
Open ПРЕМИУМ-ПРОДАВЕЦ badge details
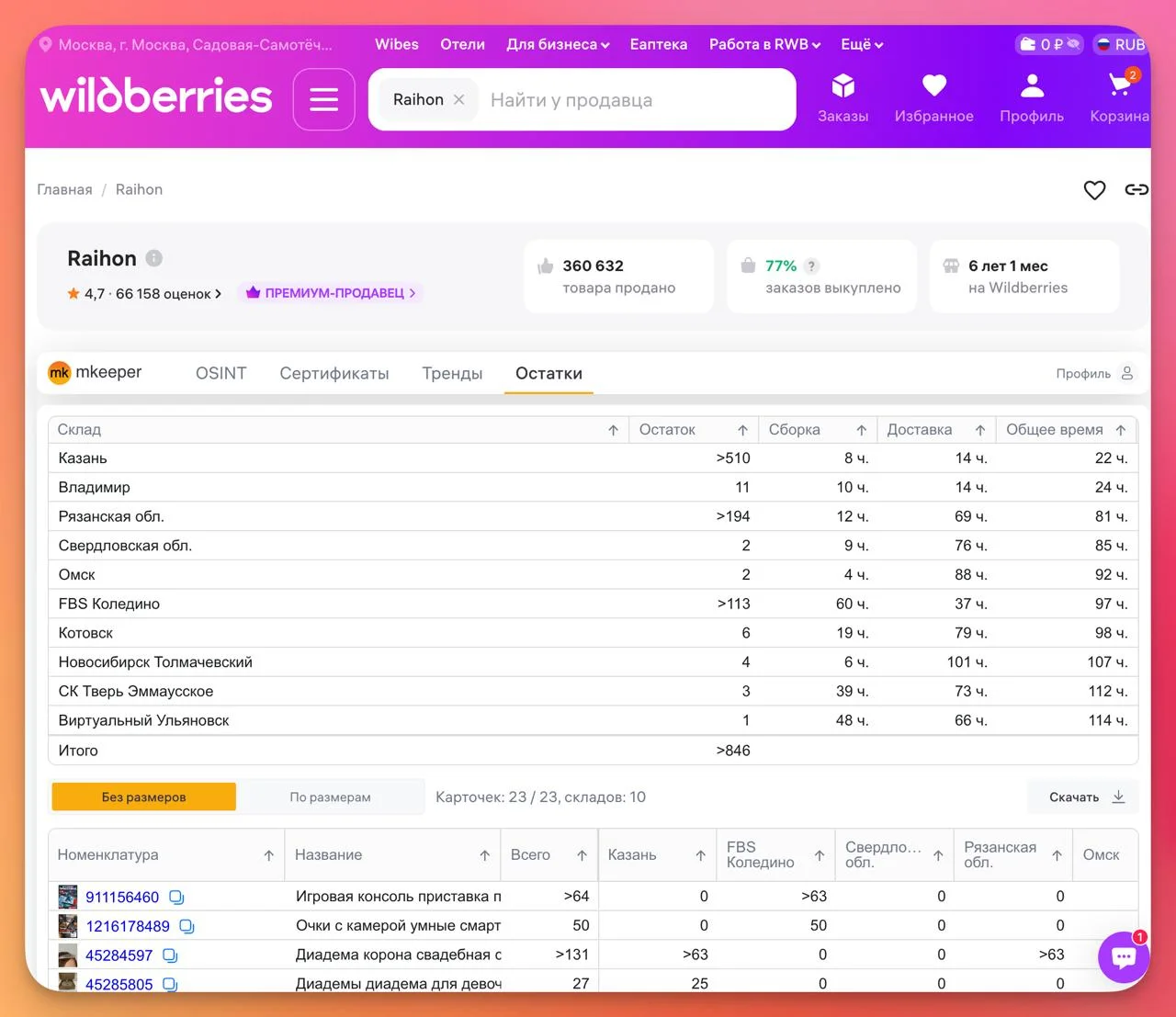pyautogui.click(x=331, y=293)
